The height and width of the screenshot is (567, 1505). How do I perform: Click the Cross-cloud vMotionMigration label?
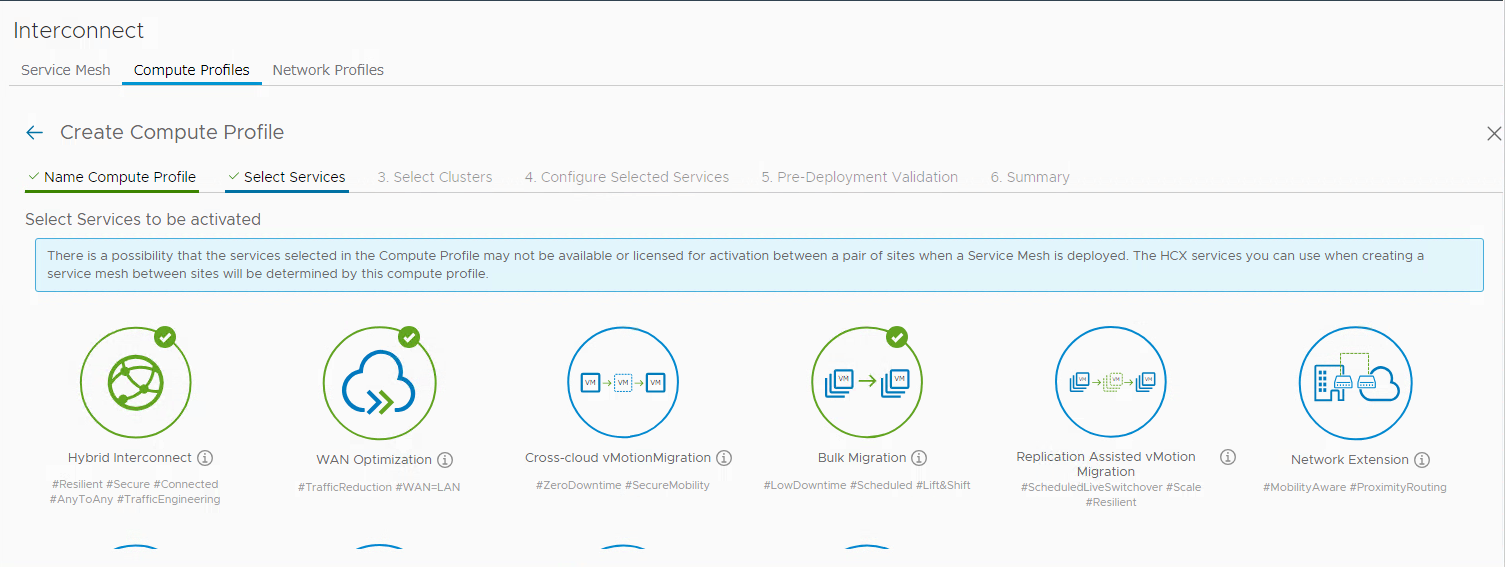coord(618,458)
